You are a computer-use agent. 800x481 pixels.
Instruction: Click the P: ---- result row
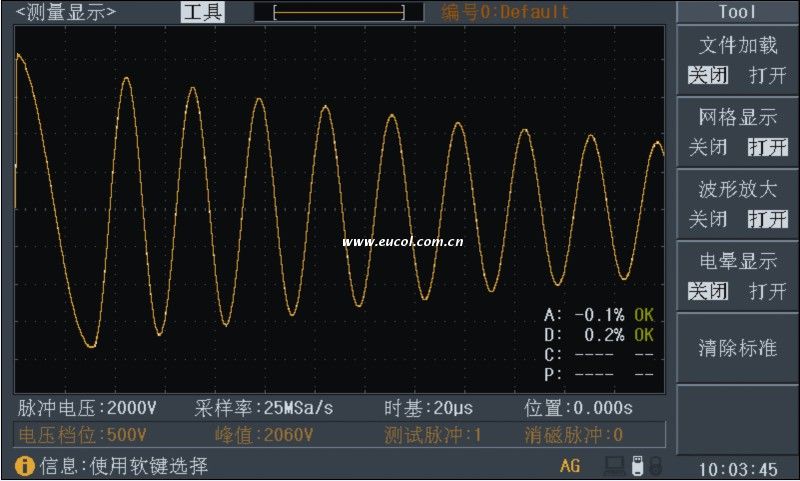(599, 374)
